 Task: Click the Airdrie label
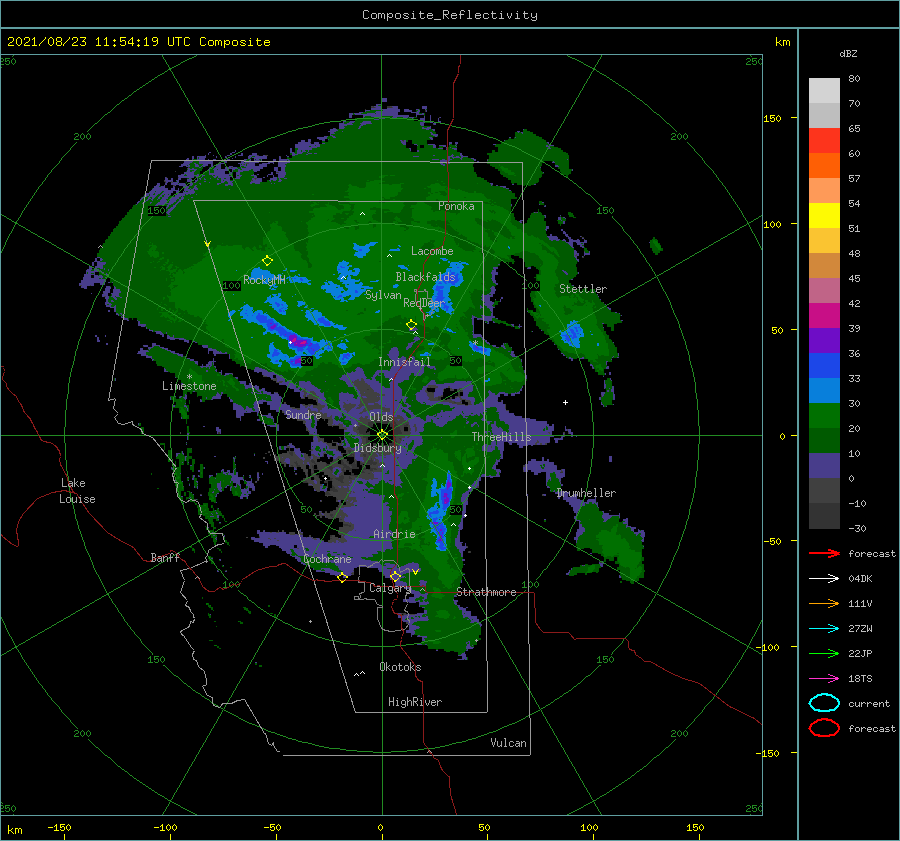pyautogui.click(x=394, y=534)
